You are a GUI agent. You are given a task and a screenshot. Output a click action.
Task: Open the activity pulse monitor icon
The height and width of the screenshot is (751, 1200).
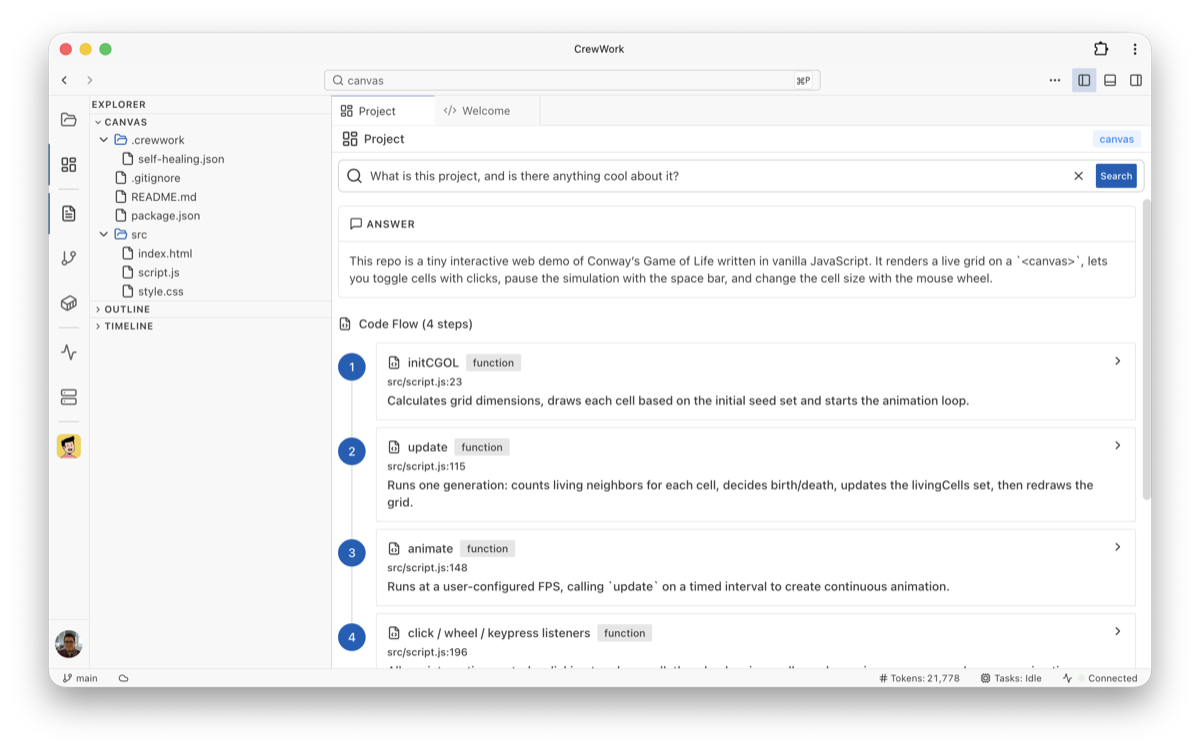[x=69, y=352]
